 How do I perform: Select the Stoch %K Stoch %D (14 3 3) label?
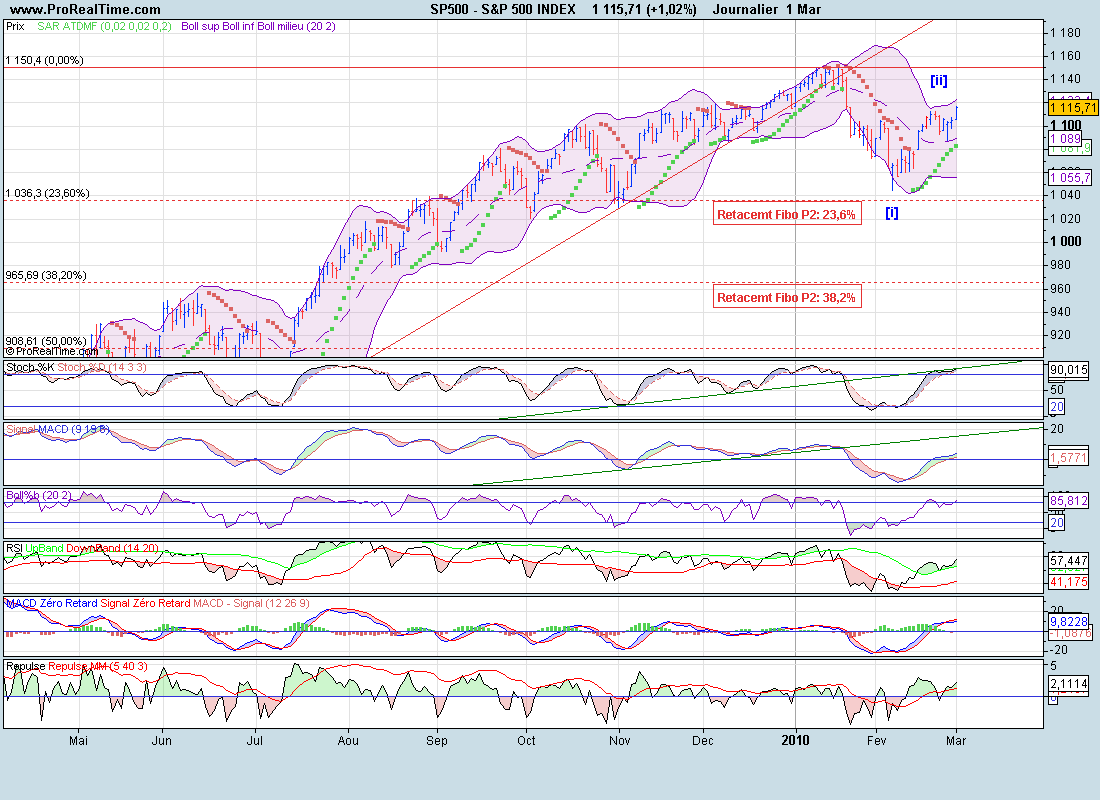(x=76, y=367)
